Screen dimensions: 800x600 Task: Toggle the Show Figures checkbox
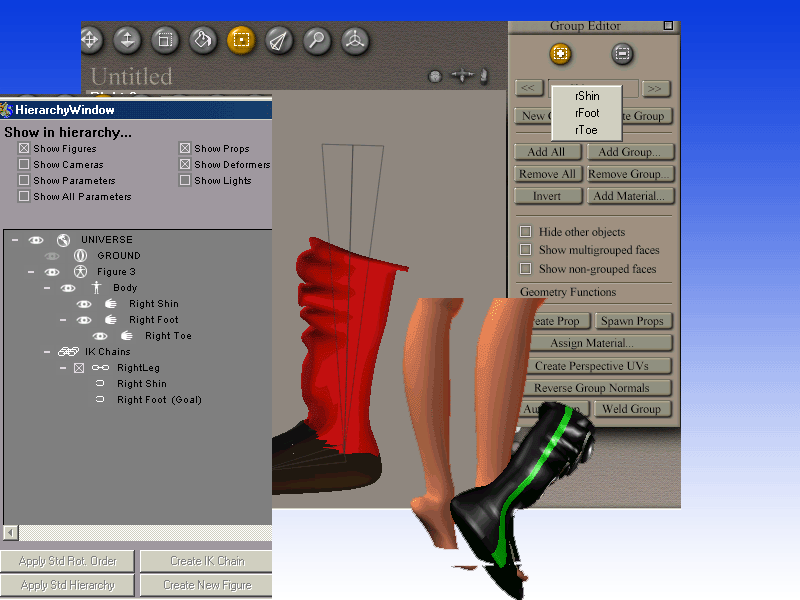tap(24, 149)
